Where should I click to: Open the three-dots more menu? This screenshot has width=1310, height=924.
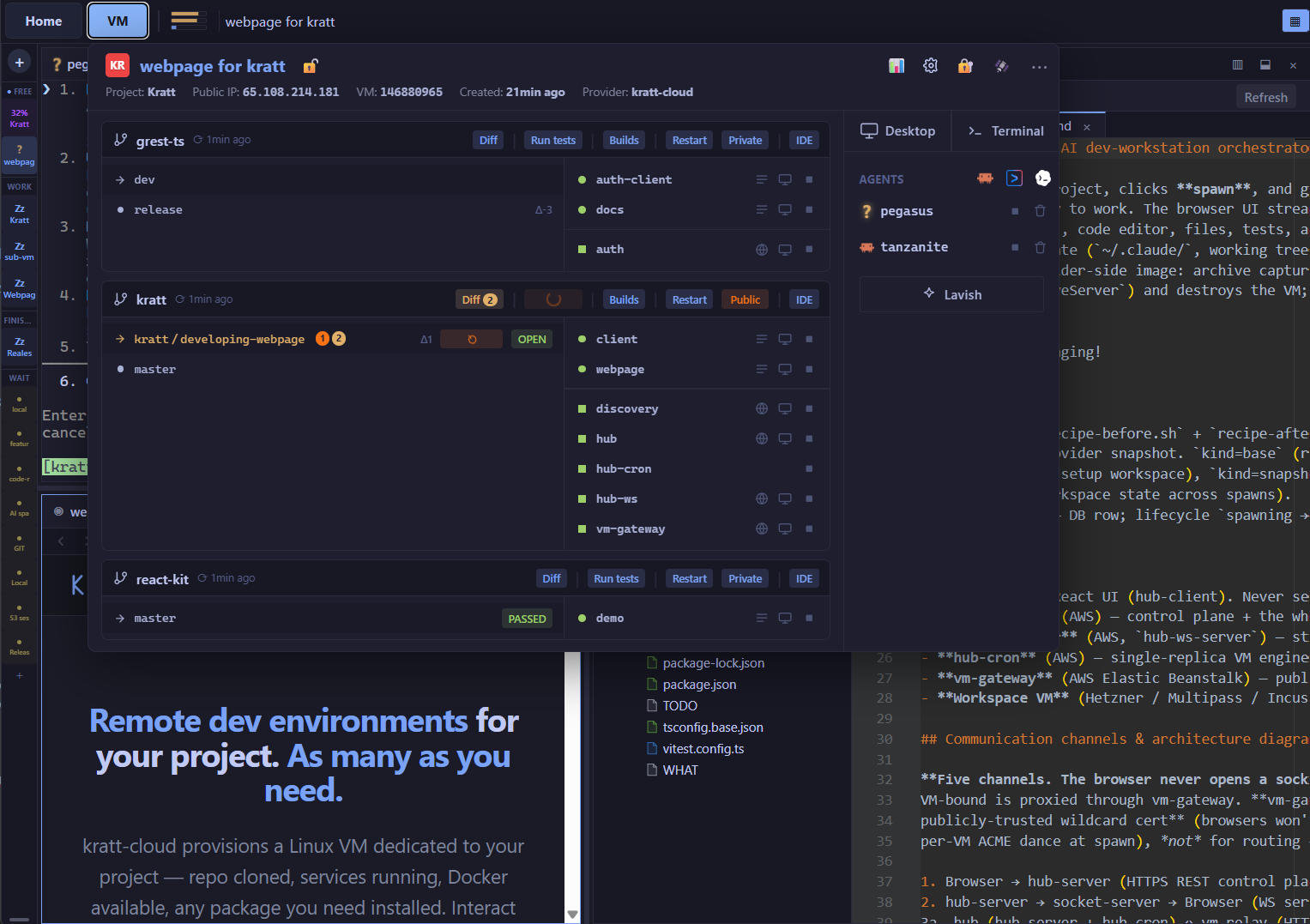coord(1039,67)
